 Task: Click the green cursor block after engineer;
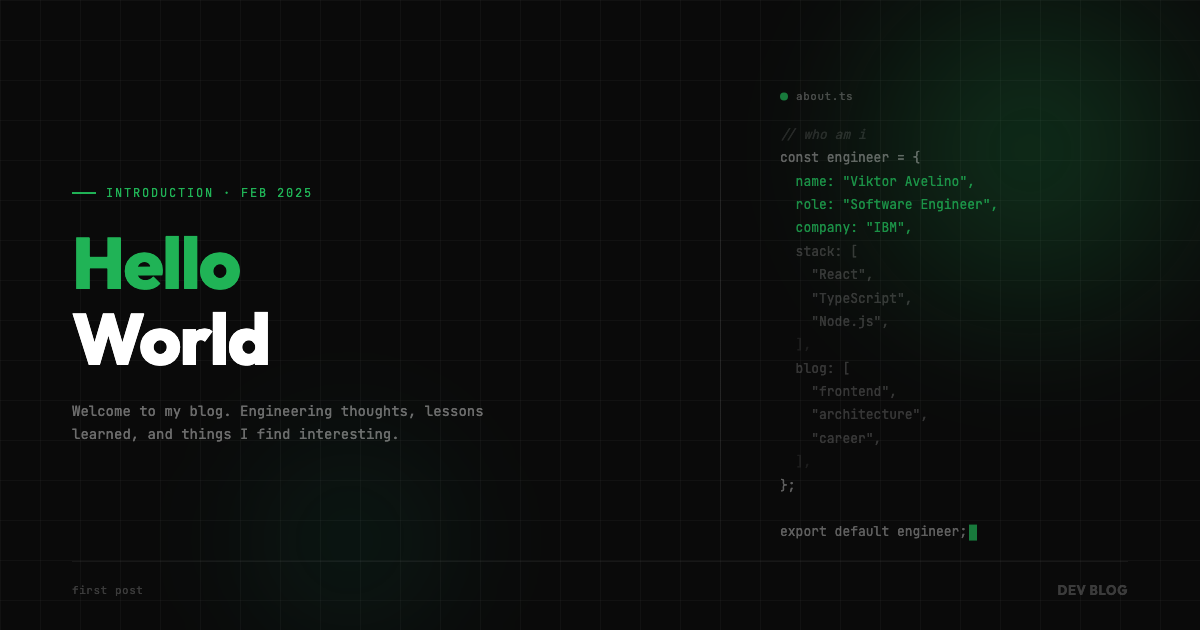click(x=973, y=532)
